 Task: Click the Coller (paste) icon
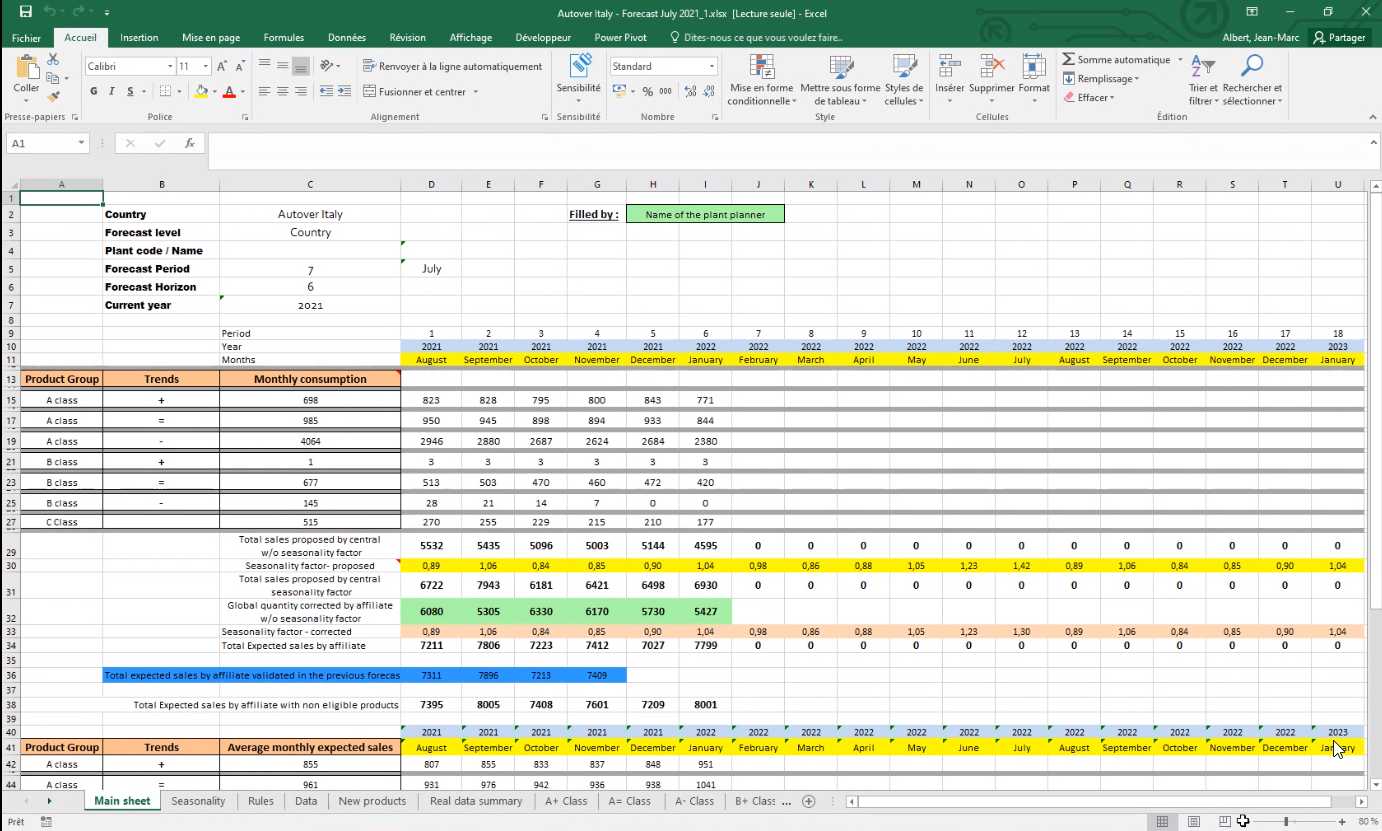pos(26,70)
